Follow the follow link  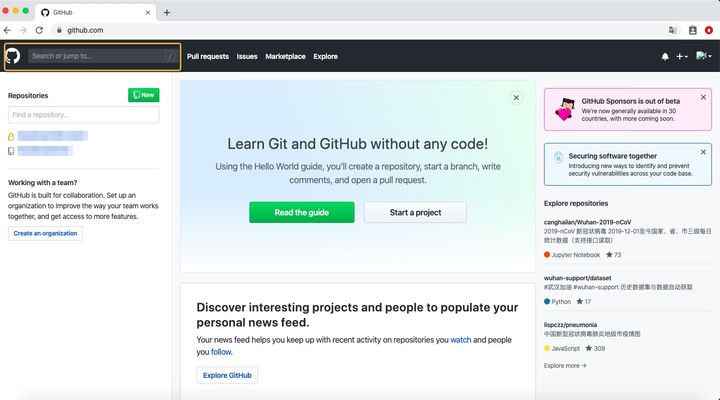[x=221, y=352]
